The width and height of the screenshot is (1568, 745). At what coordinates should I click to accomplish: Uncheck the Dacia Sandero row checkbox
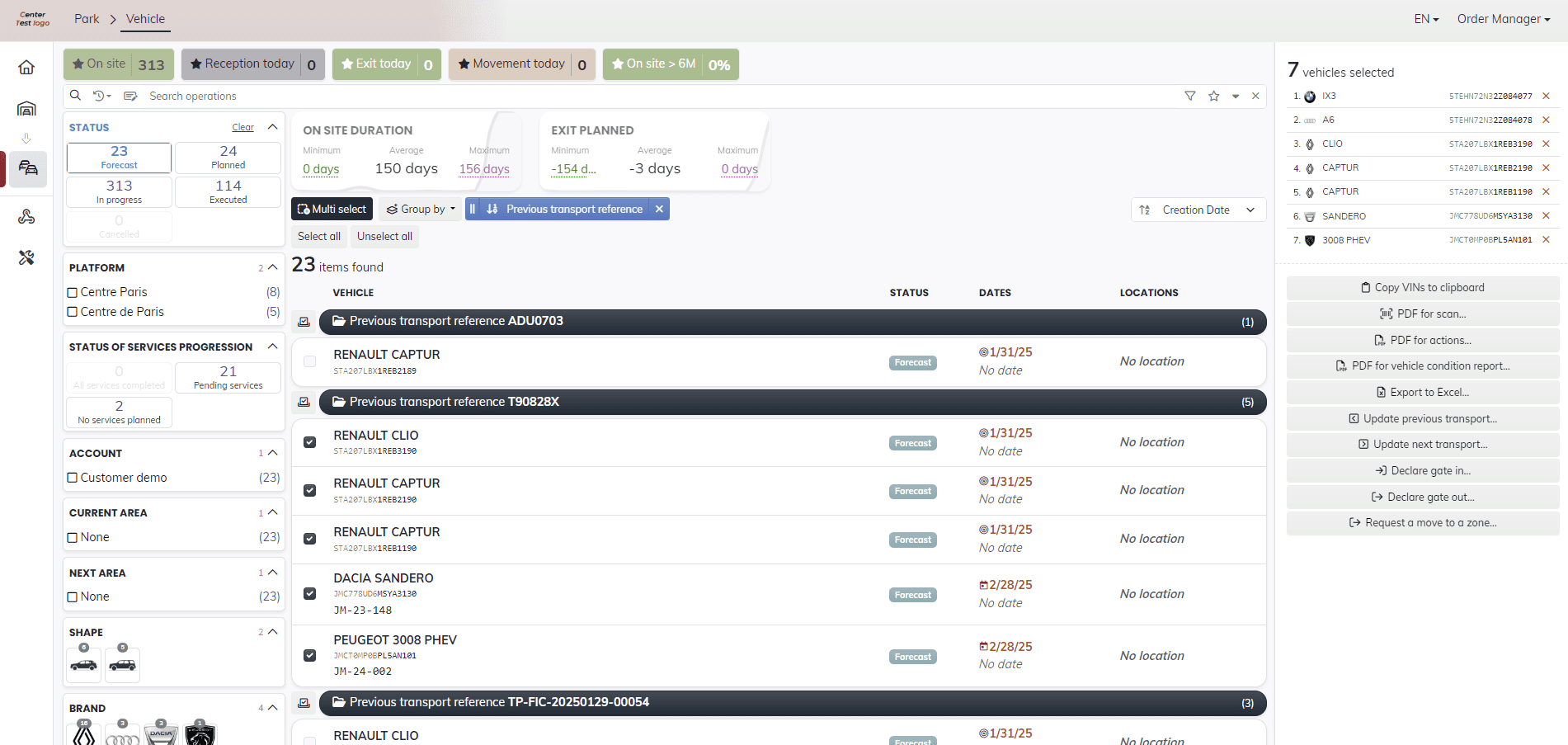[309, 593]
